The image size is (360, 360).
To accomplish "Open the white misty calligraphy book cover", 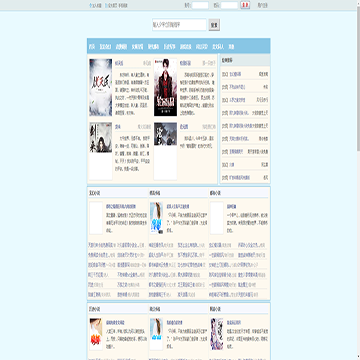I will 101,87.
